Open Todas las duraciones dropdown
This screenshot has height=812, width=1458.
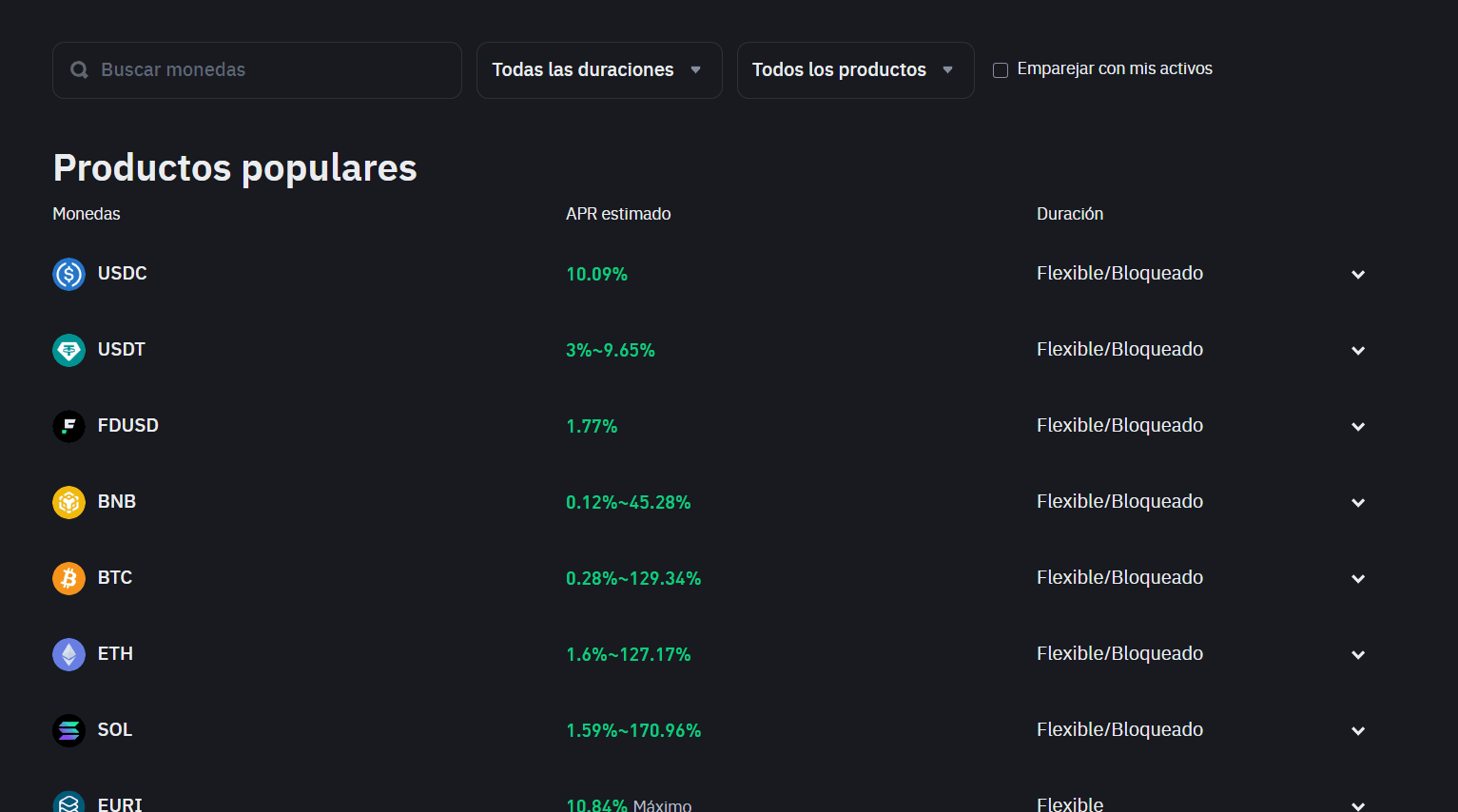click(599, 70)
